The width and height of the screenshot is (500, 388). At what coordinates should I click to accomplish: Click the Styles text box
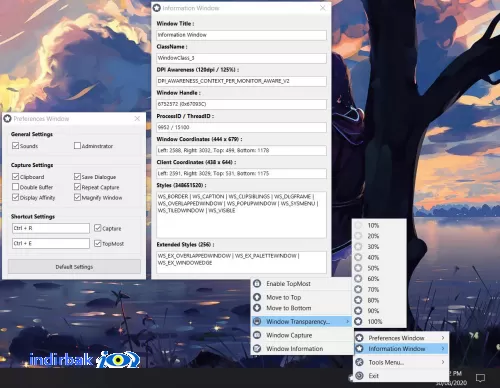(241, 215)
